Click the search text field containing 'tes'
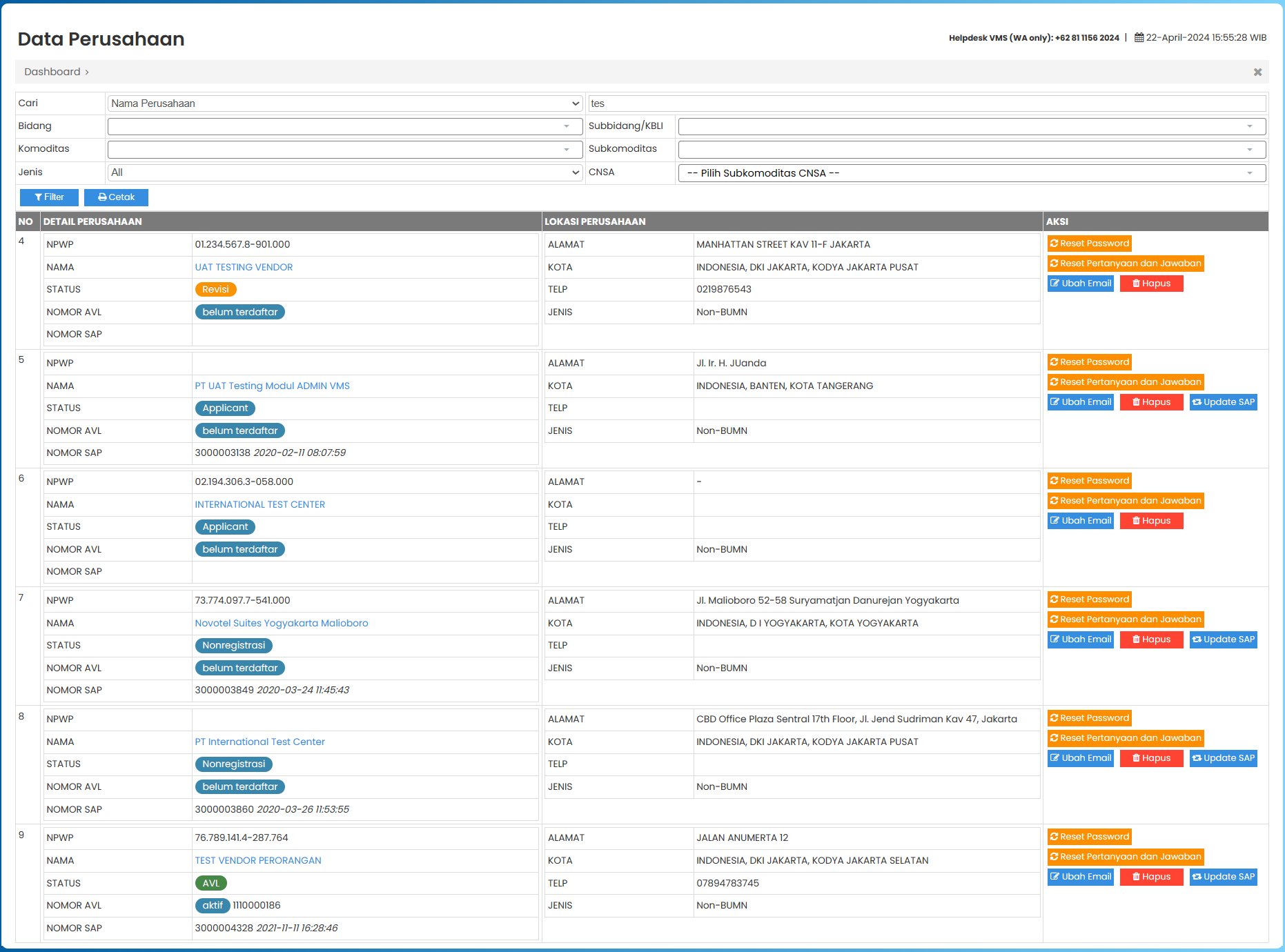The height and width of the screenshot is (952, 1285). (926, 103)
